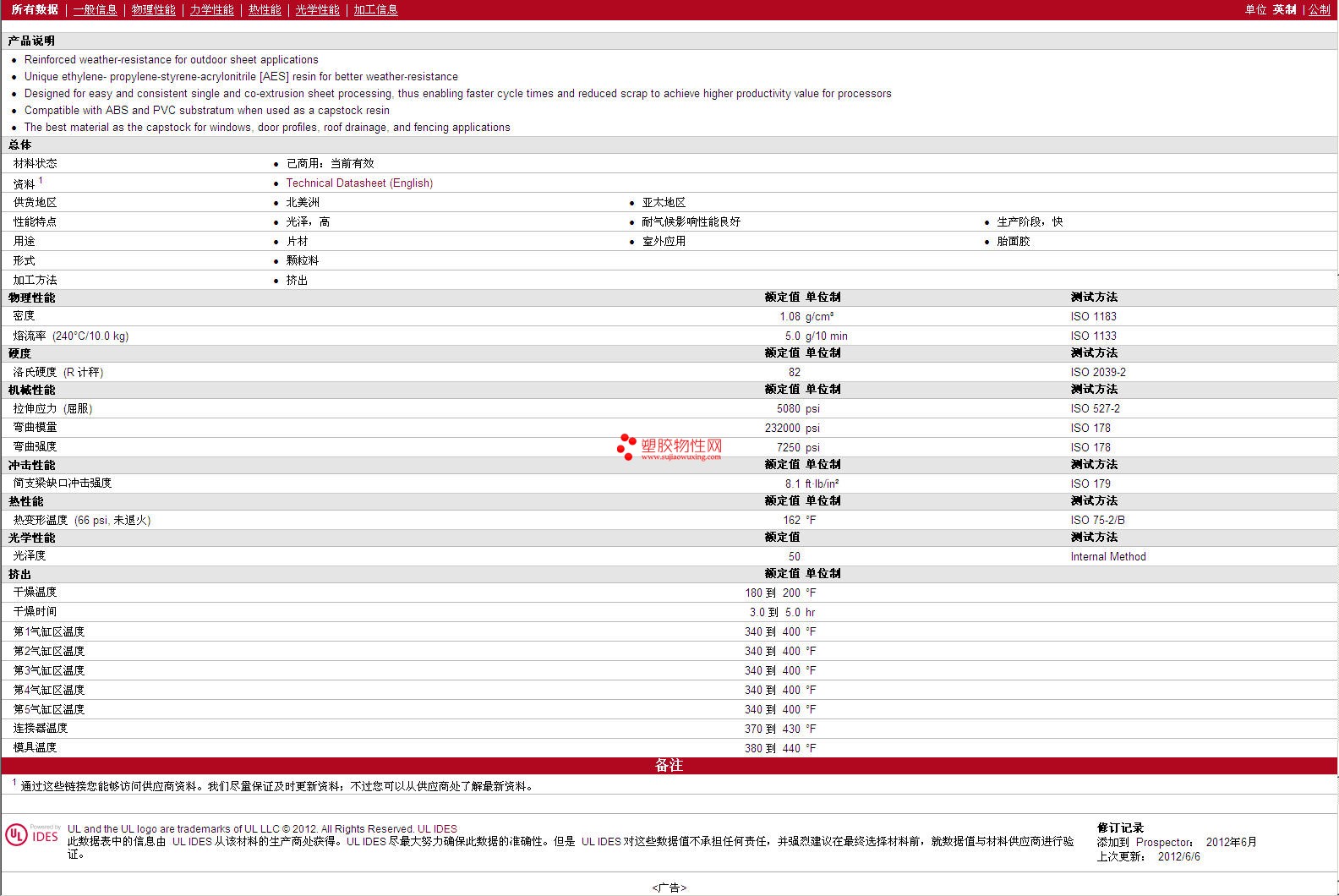Click the UL IDES logo icon
Image resolution: width=1339 pixels, height=896 pixels.
(x=32, y=834)
